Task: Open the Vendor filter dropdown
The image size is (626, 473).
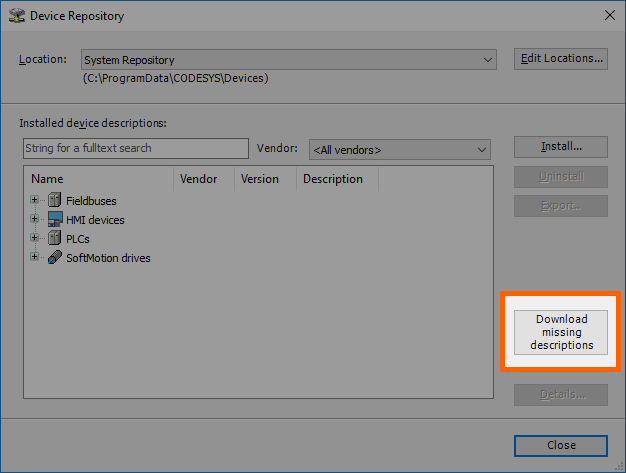Action: 481,150
